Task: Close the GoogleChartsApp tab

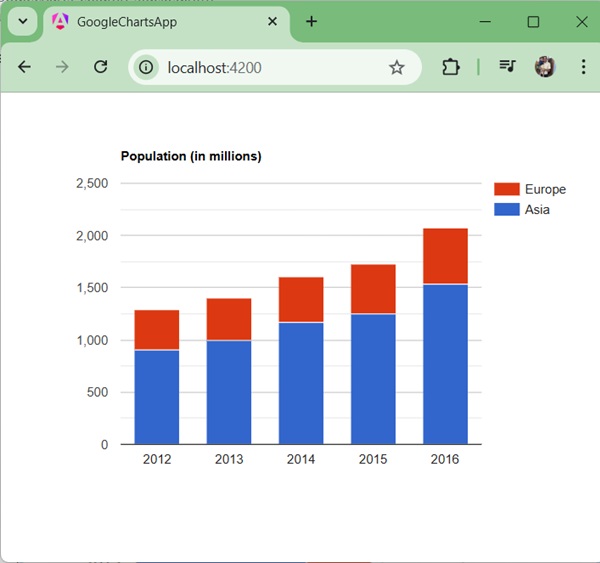Action: pyautogui.click(x=272, y=21)
